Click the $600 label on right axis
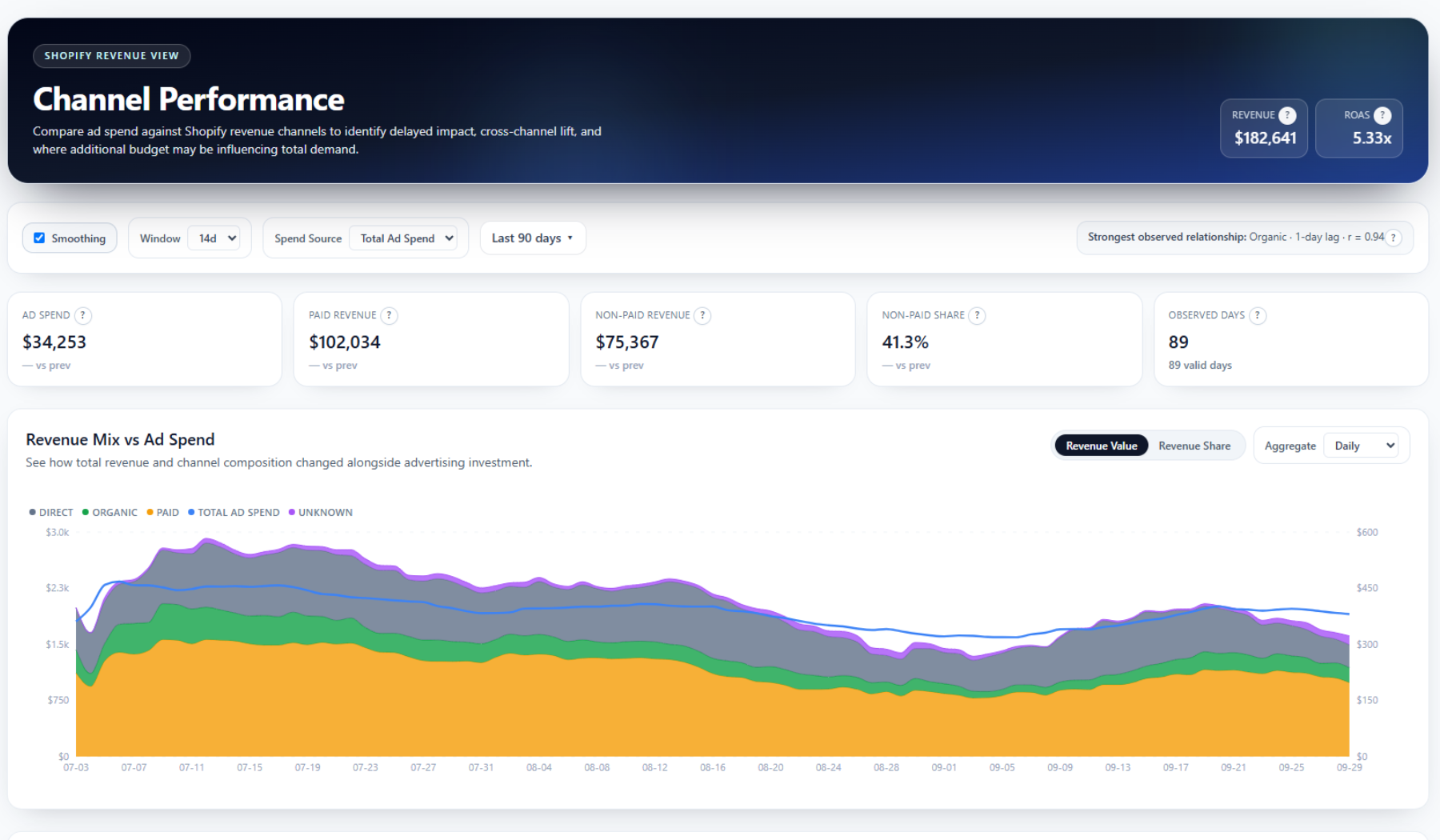1440x840 pixels. [x=1367, y=532]
